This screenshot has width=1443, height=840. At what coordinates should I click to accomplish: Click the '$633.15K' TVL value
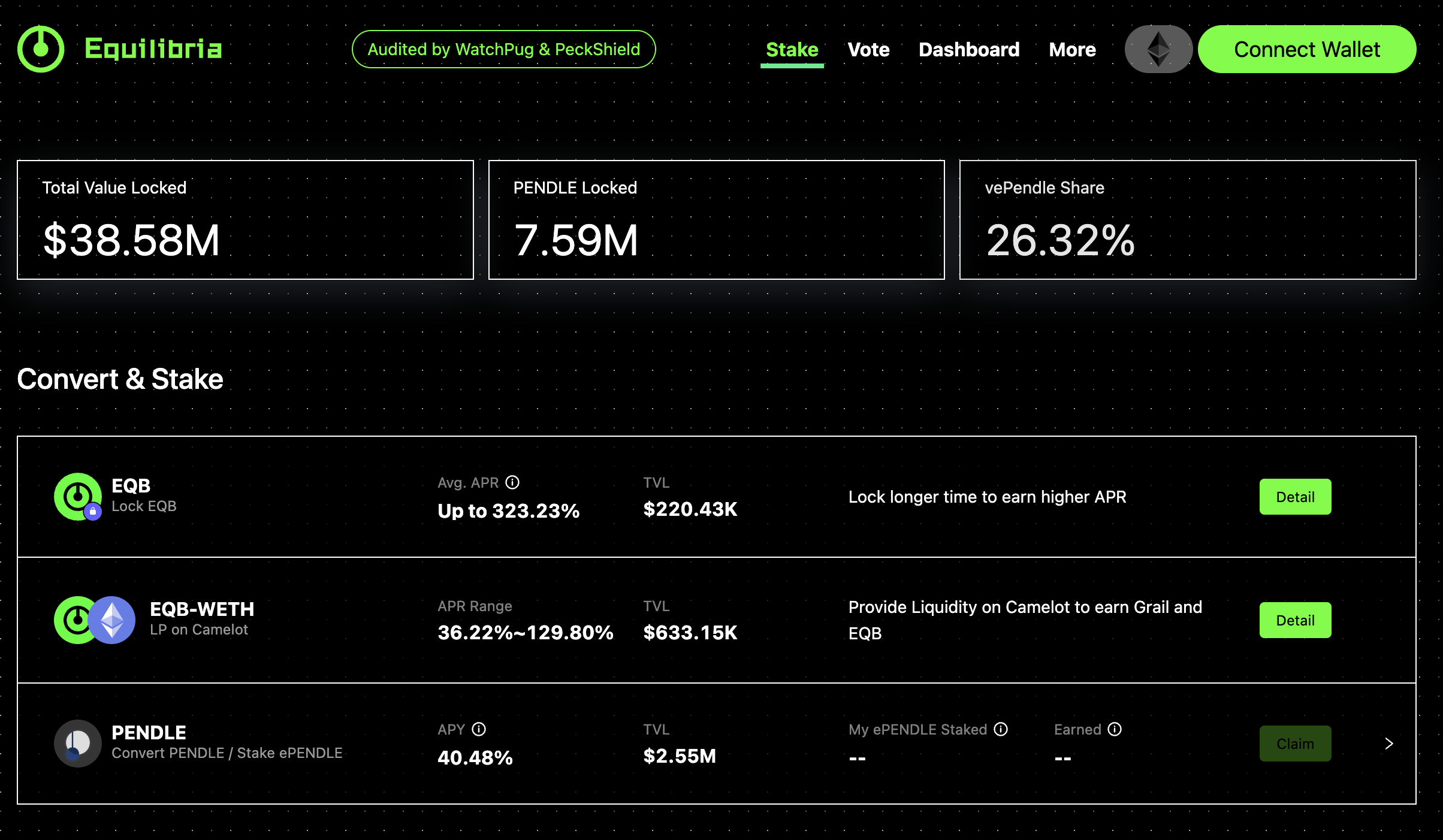click(x=690, y=633)
